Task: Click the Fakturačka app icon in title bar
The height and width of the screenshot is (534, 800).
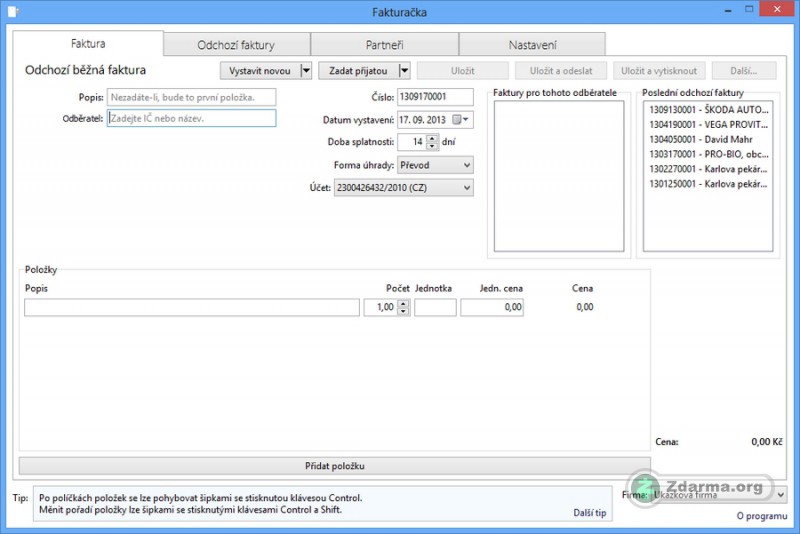Action: 12,11
